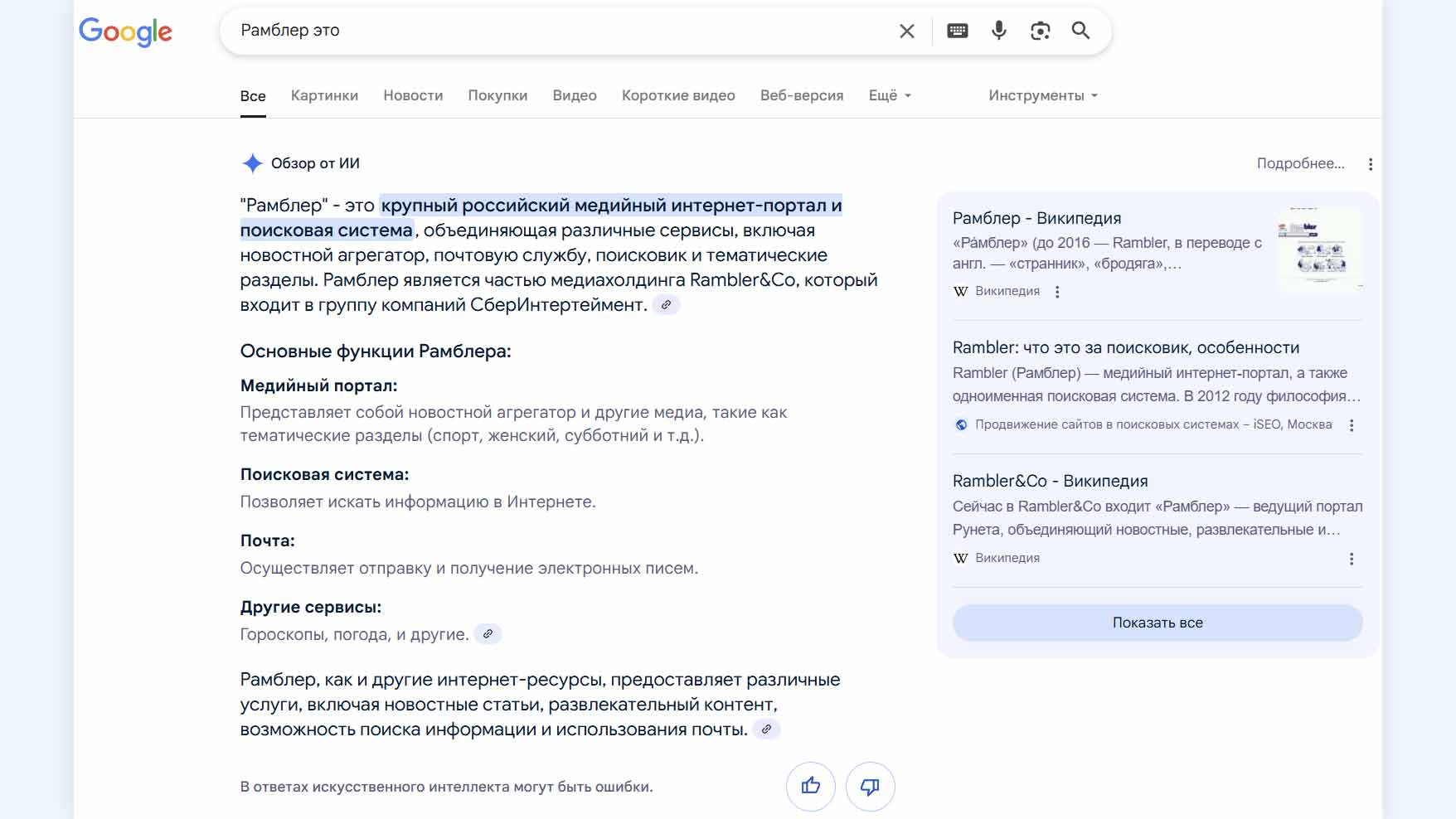Click the Показать все button

(x=1158, y=623)
